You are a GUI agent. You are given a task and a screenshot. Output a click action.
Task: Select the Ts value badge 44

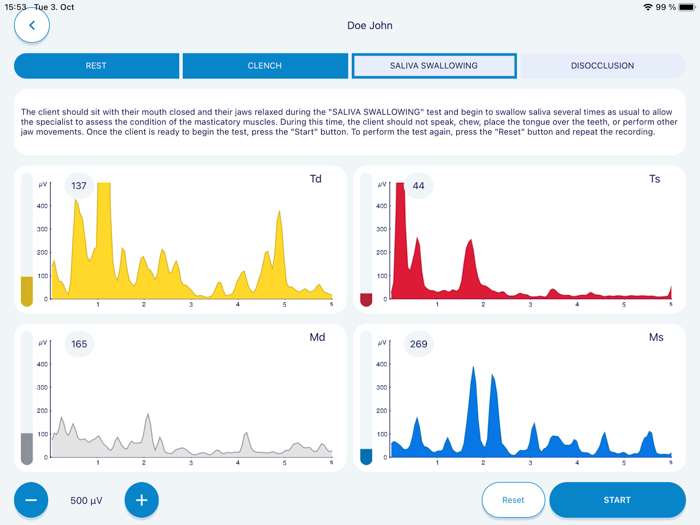click(418, 185)
